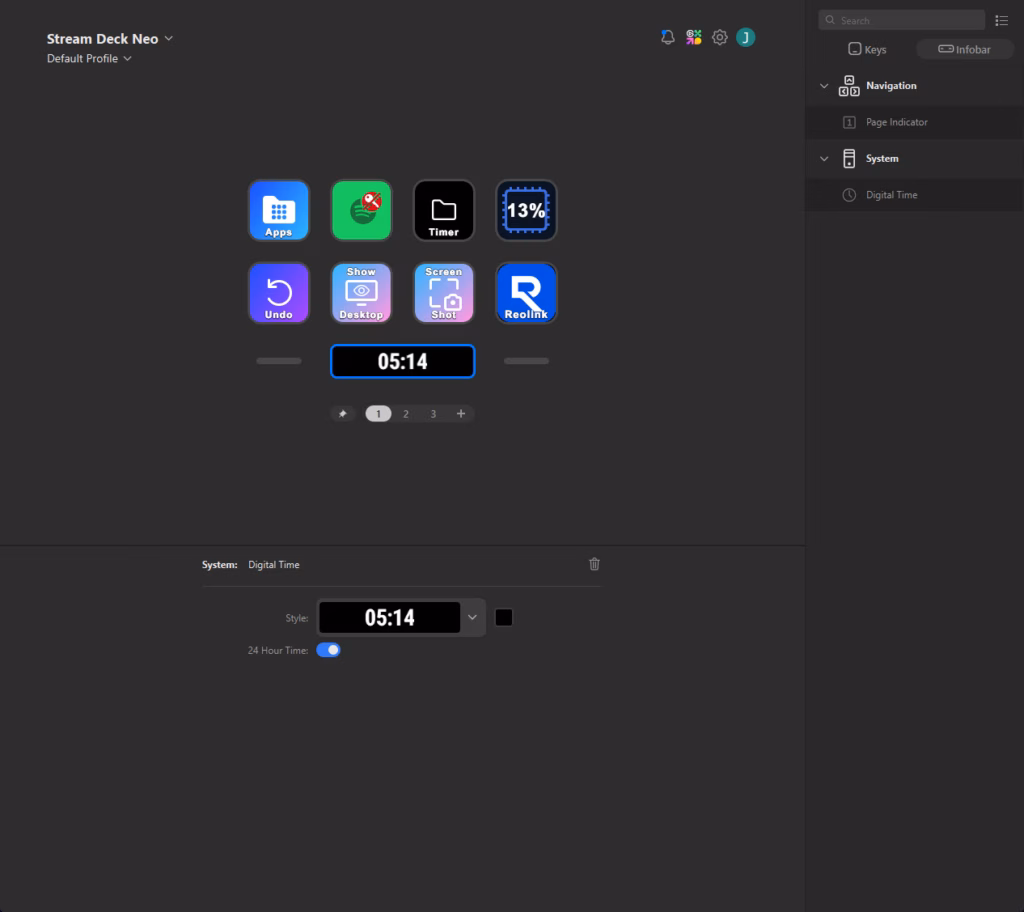Screen dimensions: 1024x912
Task: Pin the page using the pin icon
Action: [343, 414]
